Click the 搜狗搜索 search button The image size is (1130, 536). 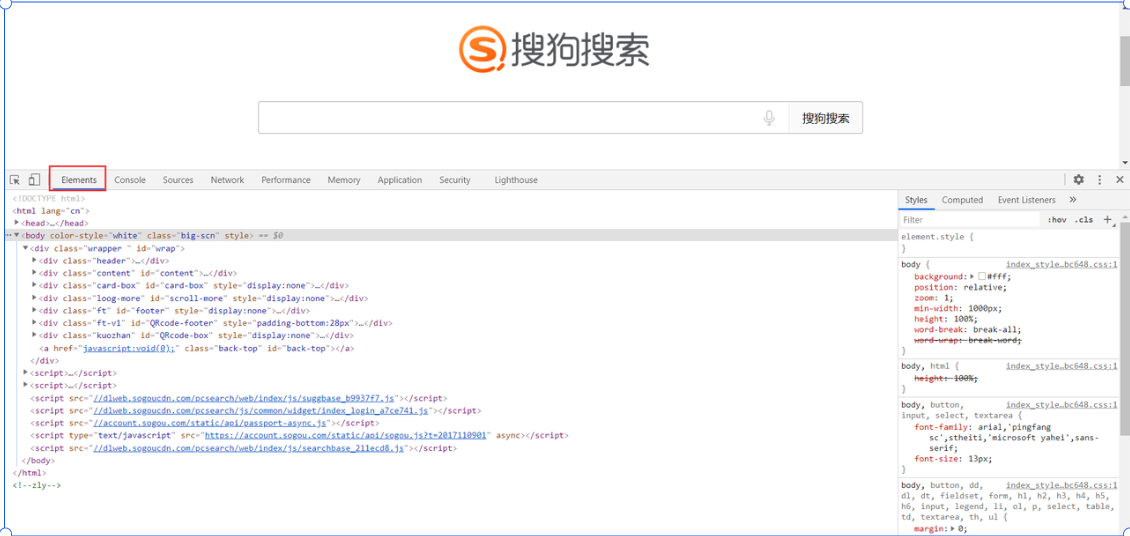coord(826,118)
